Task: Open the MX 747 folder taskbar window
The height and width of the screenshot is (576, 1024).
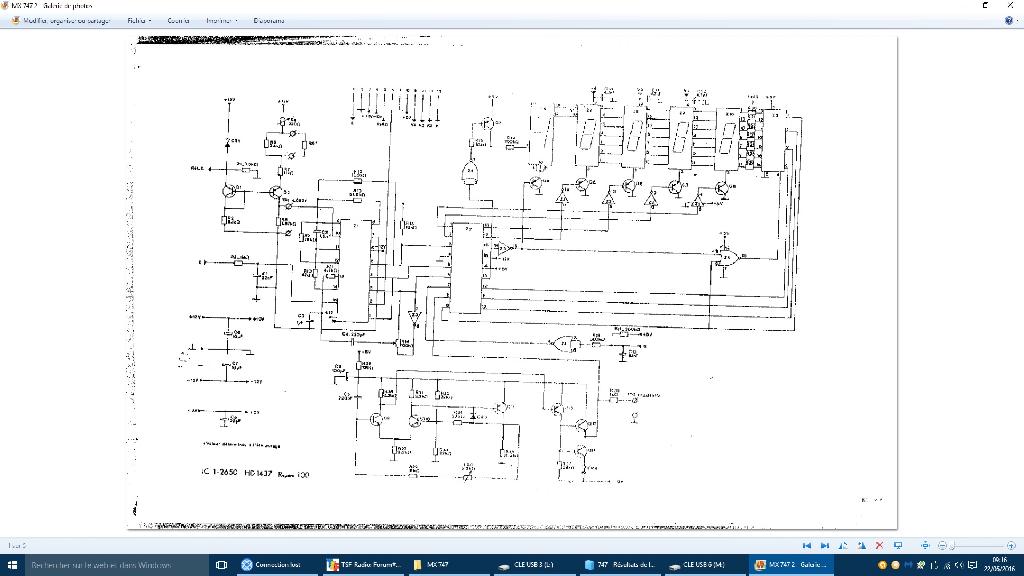Action: [x=449, y=565]
